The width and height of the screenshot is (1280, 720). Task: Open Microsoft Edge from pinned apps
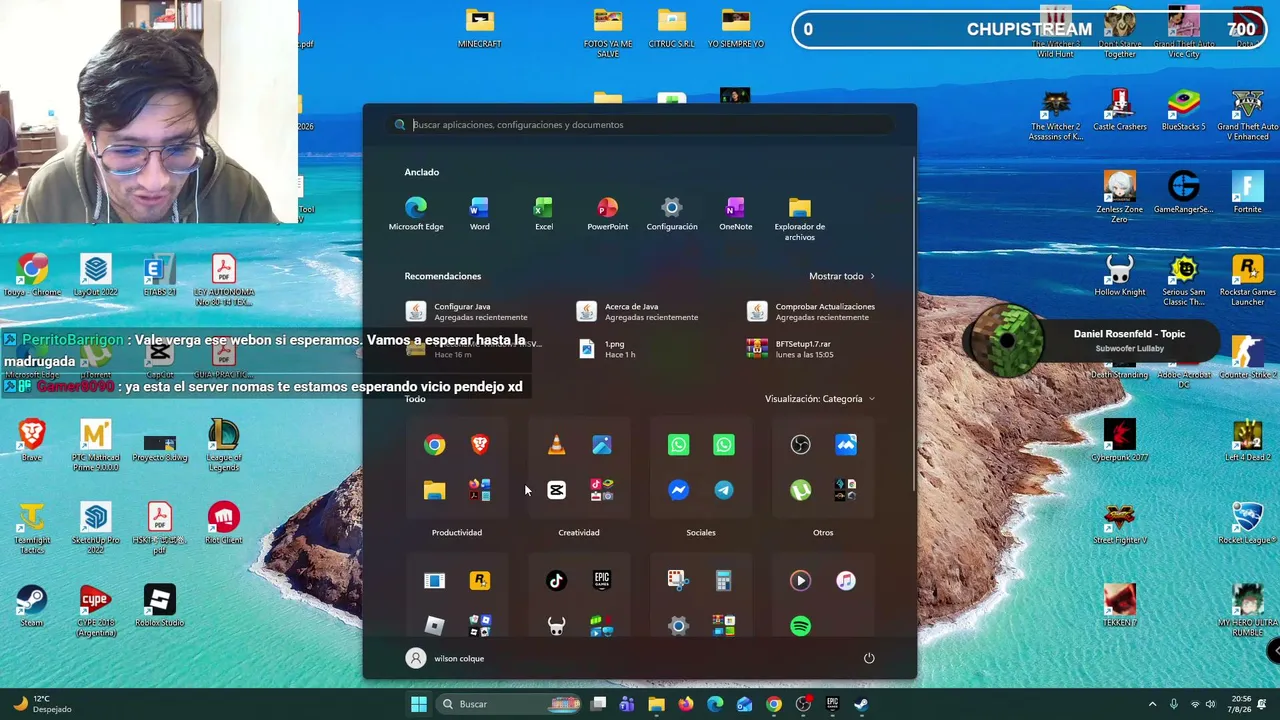416,214
